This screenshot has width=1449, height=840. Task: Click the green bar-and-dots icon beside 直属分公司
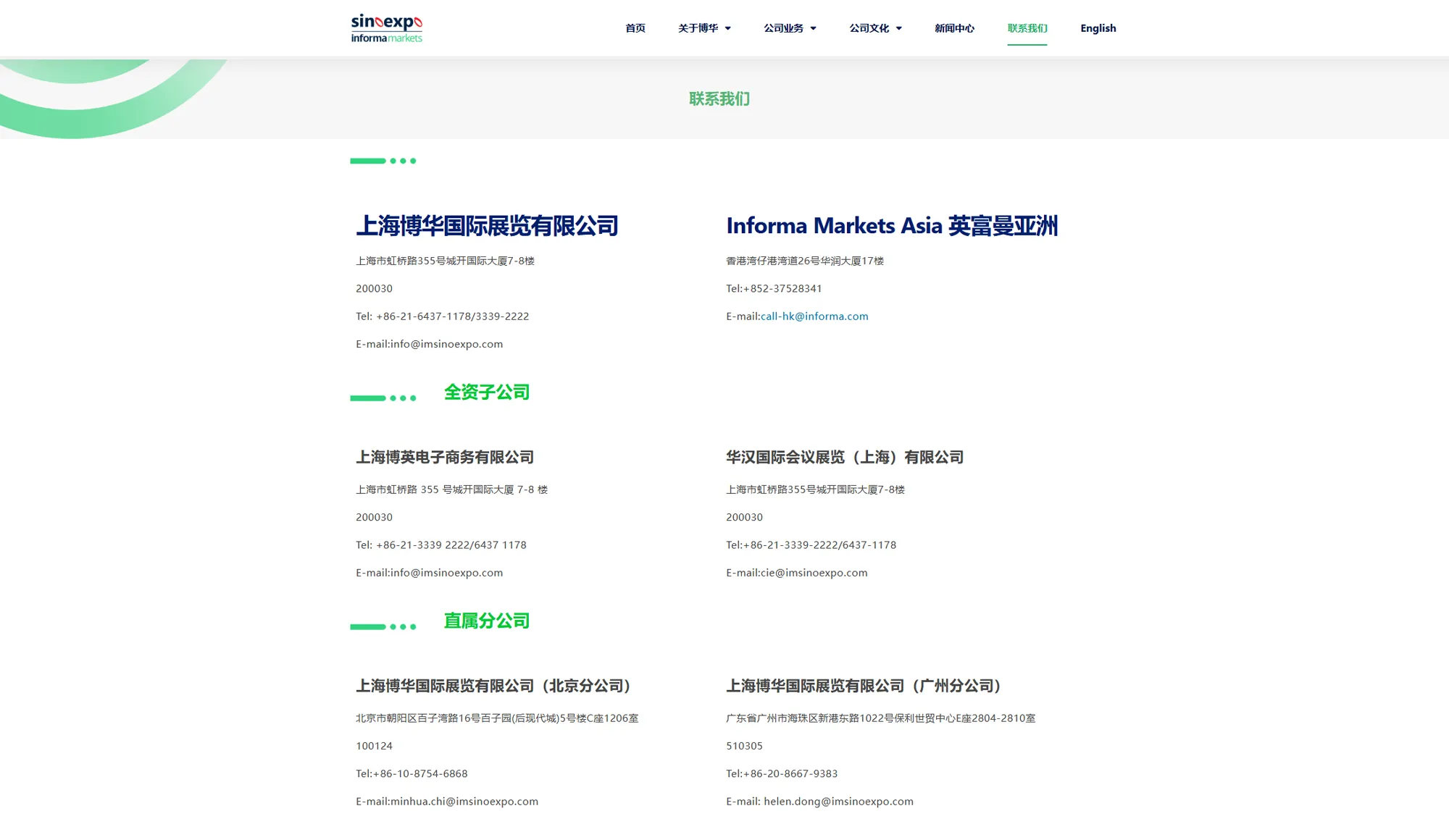(x=383, y=627)
